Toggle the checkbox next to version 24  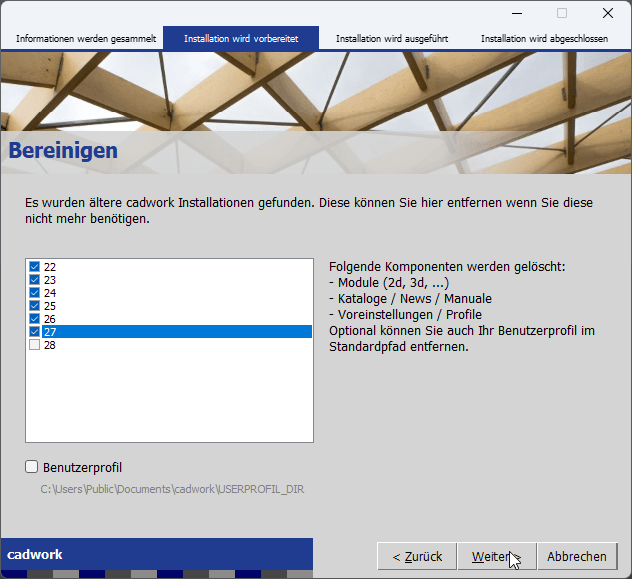click(35, 293)
